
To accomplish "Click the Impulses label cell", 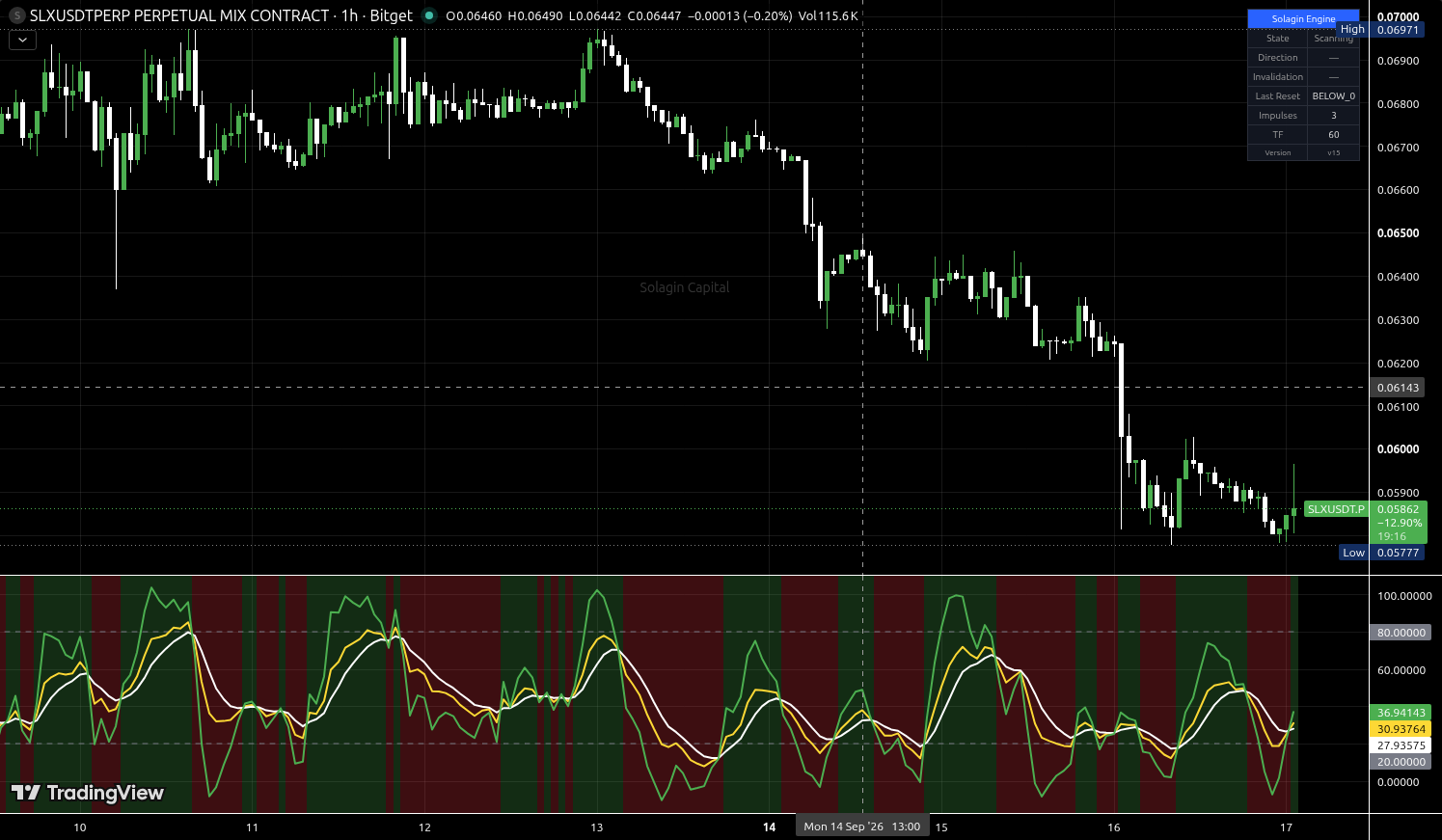I will (x=1277, y=116).
